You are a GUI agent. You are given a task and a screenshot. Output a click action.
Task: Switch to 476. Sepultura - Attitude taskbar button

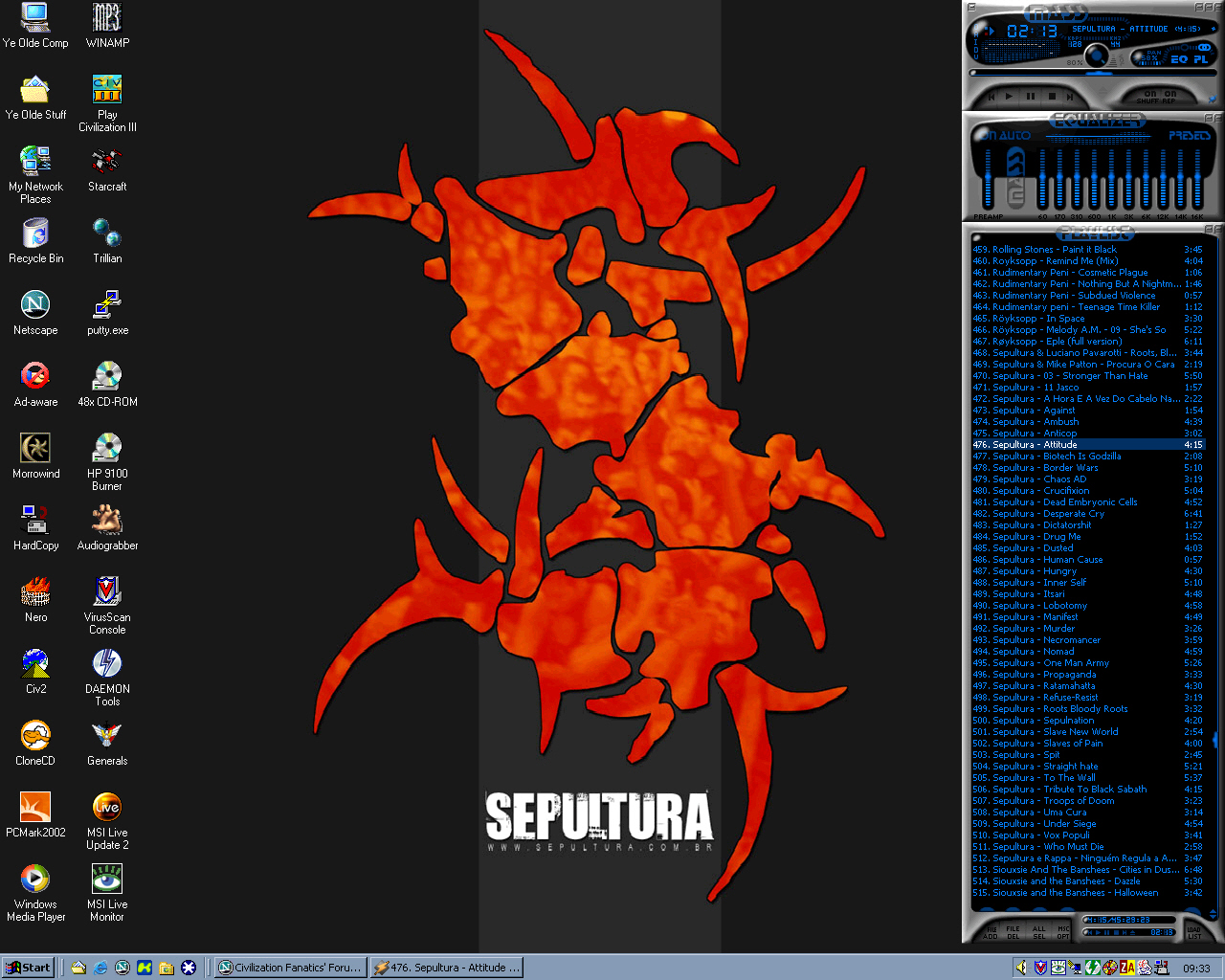(447, 968)
